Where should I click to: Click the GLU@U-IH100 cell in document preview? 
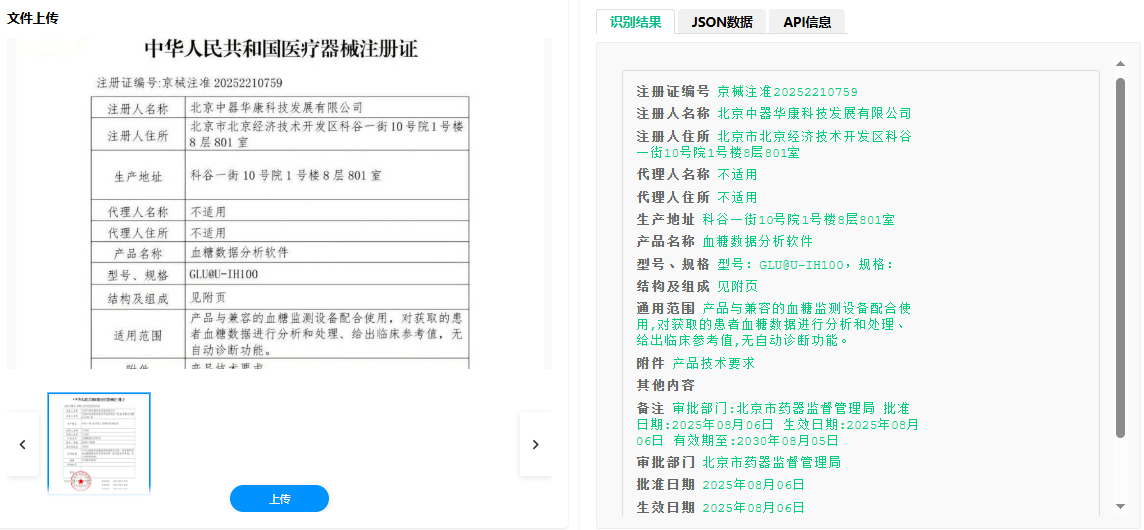tap(326, 274)
